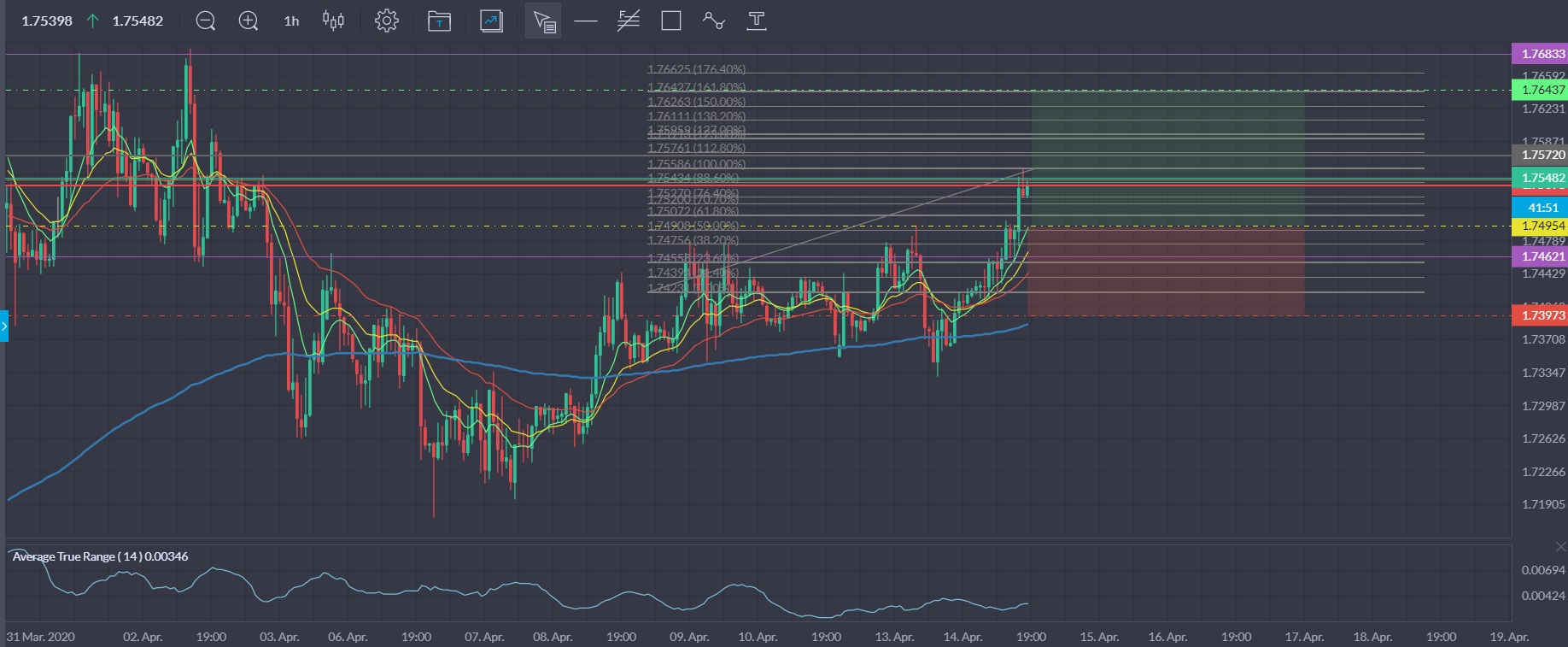
Task: Click the 1.75482 current price label
Action: pos(1540,178)
